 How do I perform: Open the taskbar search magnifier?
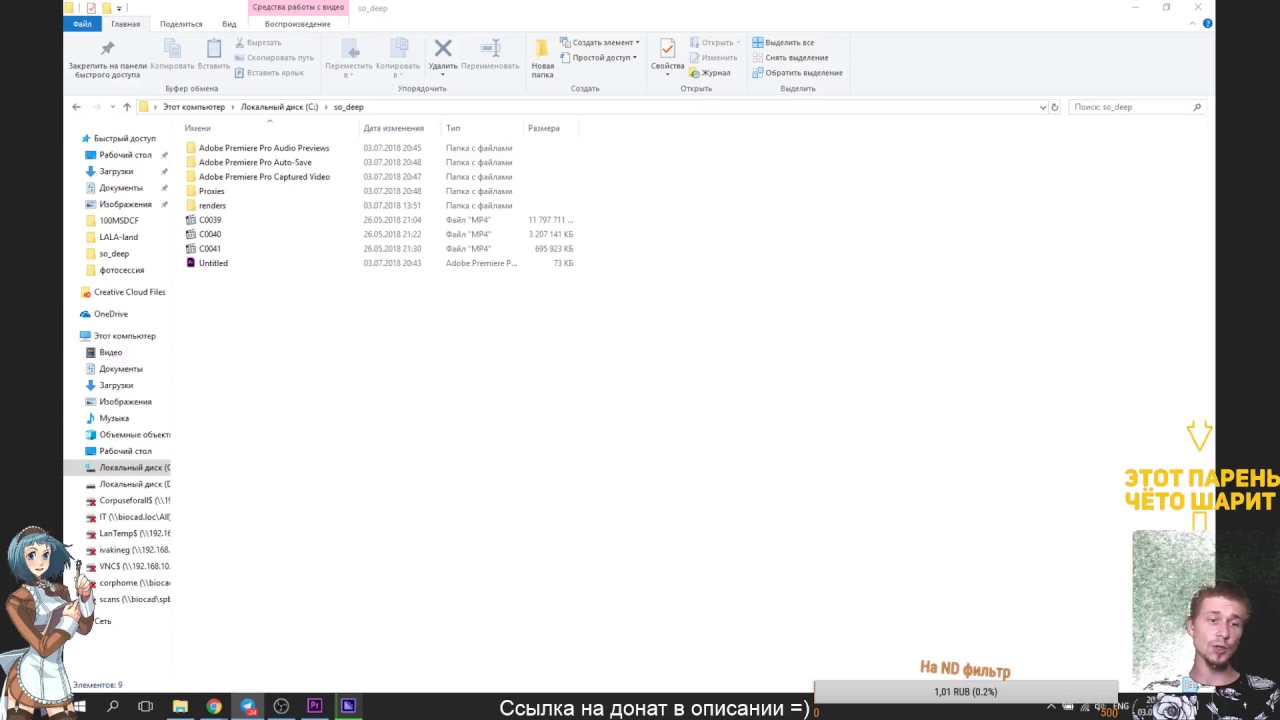(113, 707)
